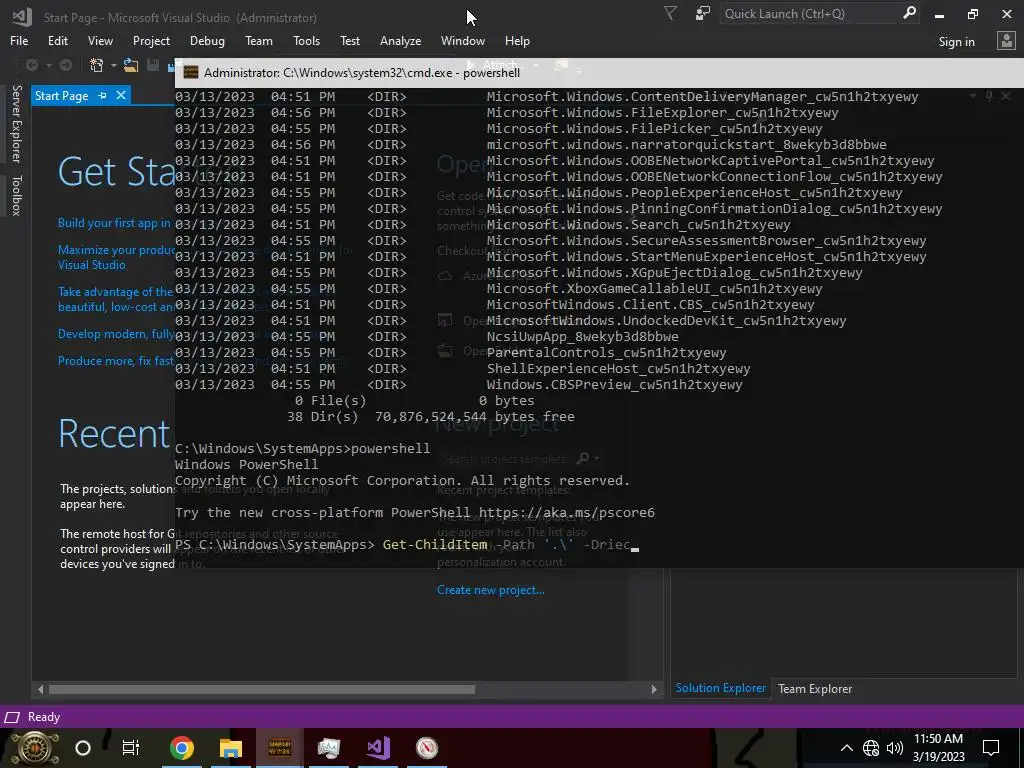
Task: Click the New Project toolbar icon
Action: [97, 65]
